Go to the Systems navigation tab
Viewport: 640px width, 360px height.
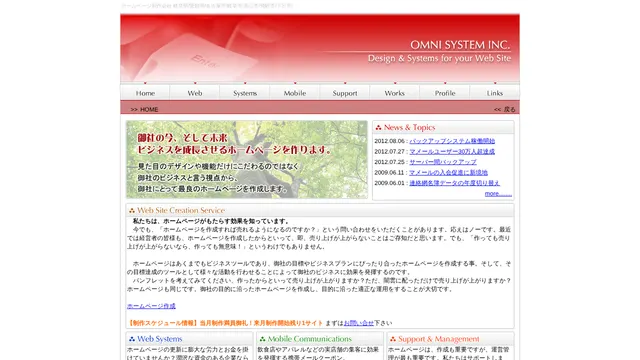245,93
